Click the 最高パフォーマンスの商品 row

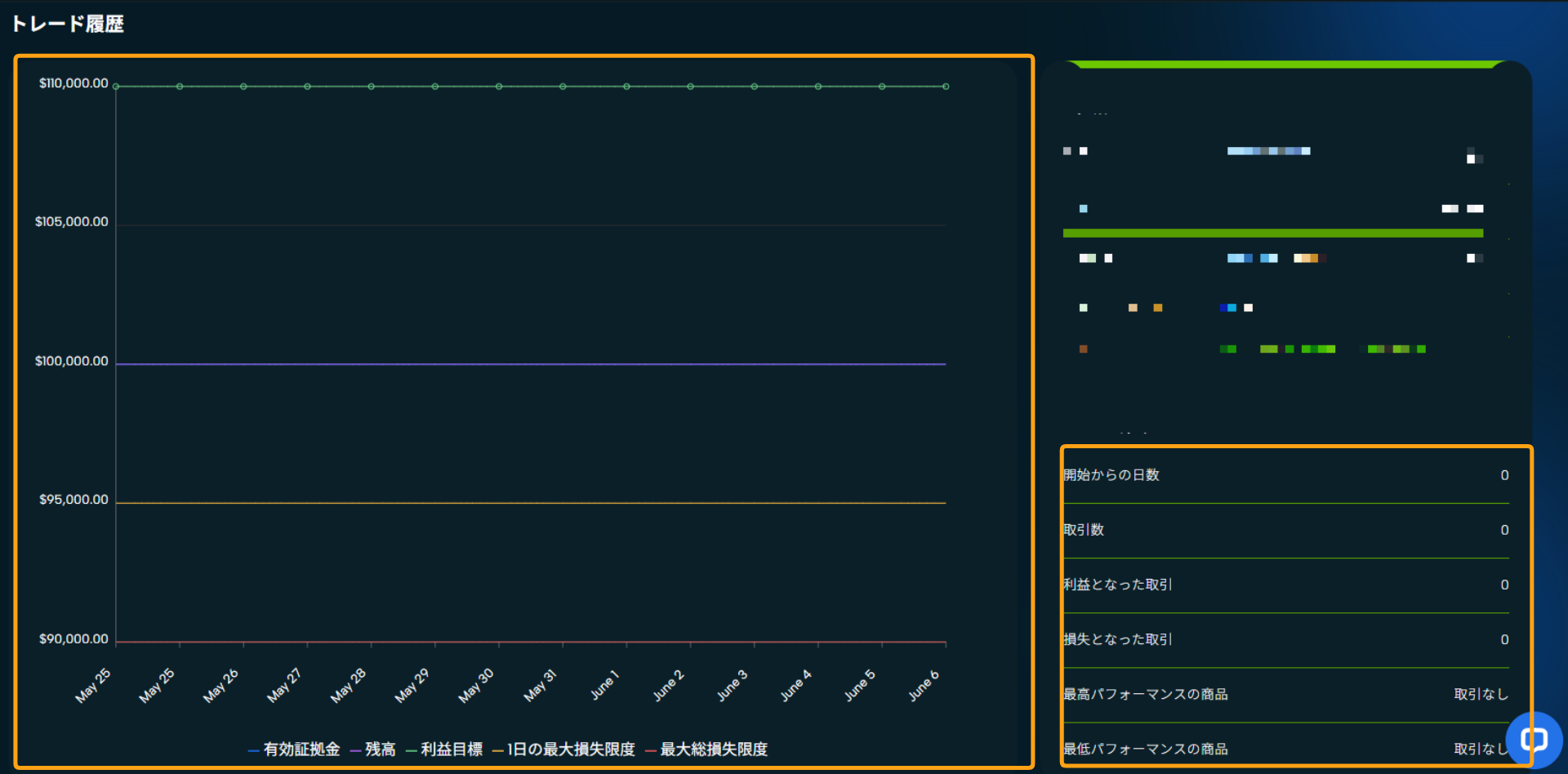tap(1285, 694)
